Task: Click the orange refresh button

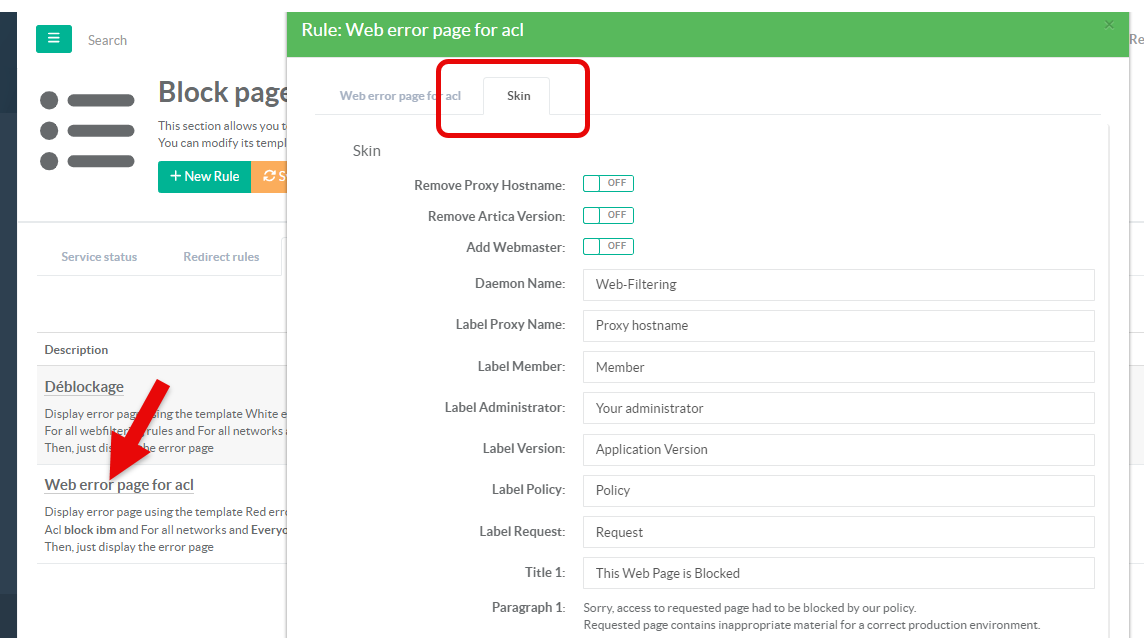Action: pyautogui.click(x=269, y=176)
